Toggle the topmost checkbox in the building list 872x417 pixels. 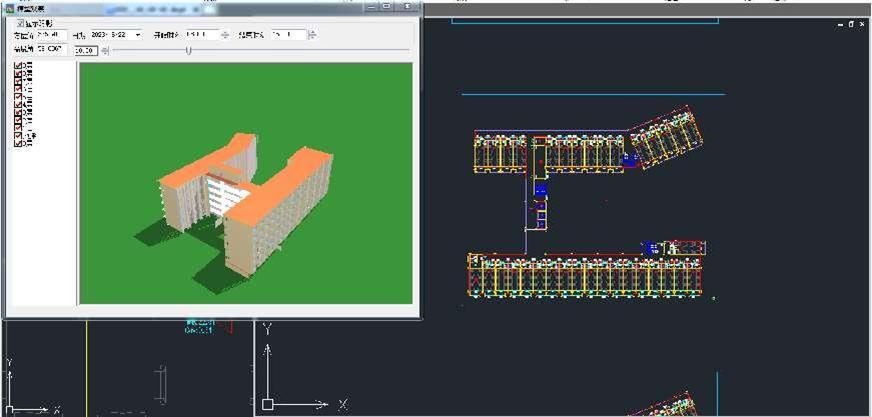[18, 67]
